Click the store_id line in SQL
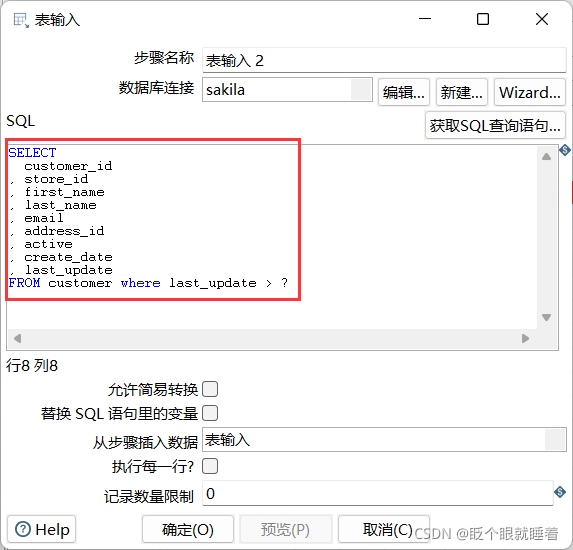Screen dimensions: 573x550 56,179
